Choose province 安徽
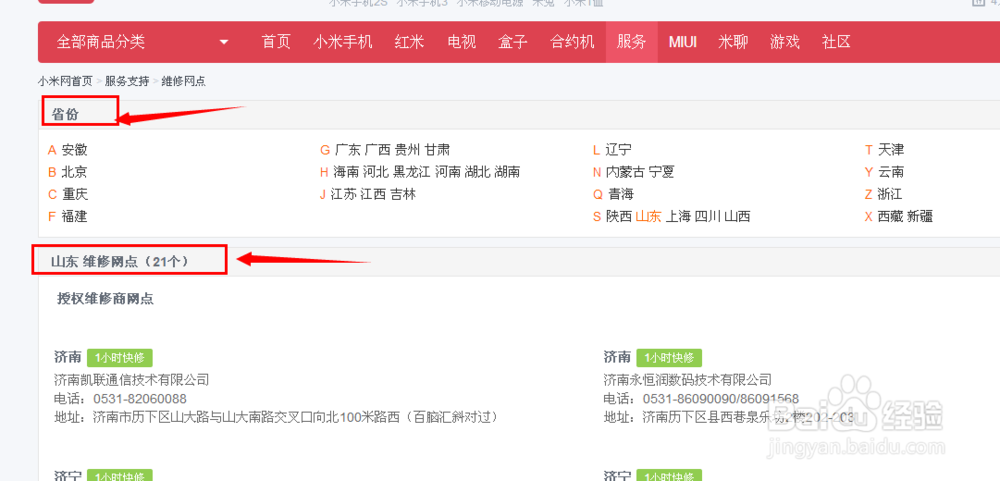Viewport: 1000px width, 481px height. (75, 150)
